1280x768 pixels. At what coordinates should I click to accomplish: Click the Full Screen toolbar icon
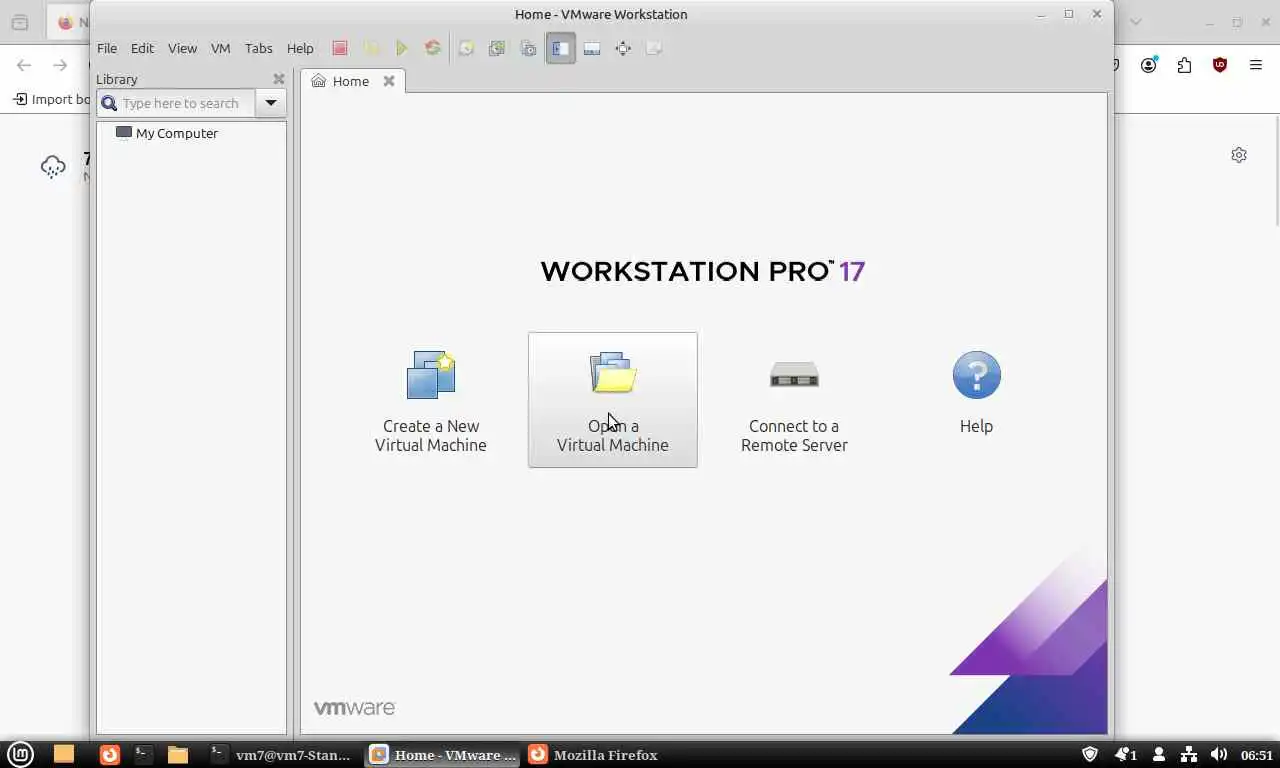click(x=623, y=48)
